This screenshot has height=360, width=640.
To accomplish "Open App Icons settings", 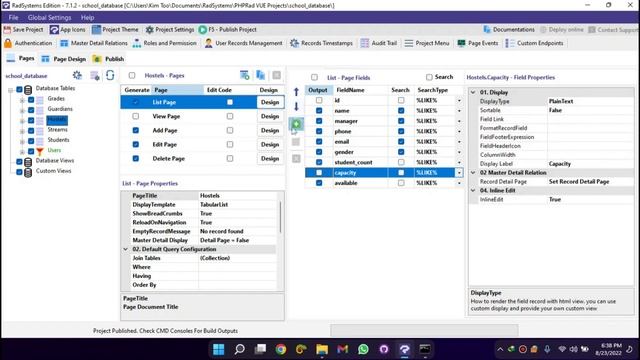I will [67, 29].
